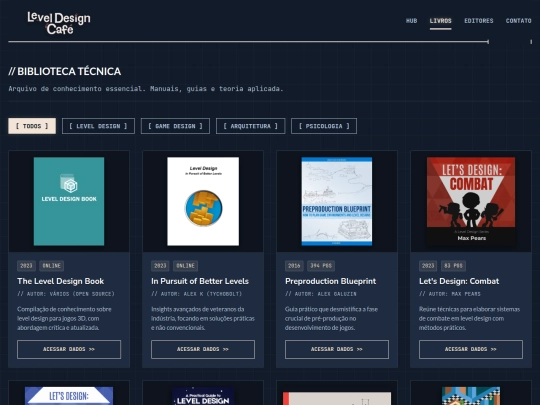Open the Let's Design: Combat cover
540x405 pixels.
point(471,201)
